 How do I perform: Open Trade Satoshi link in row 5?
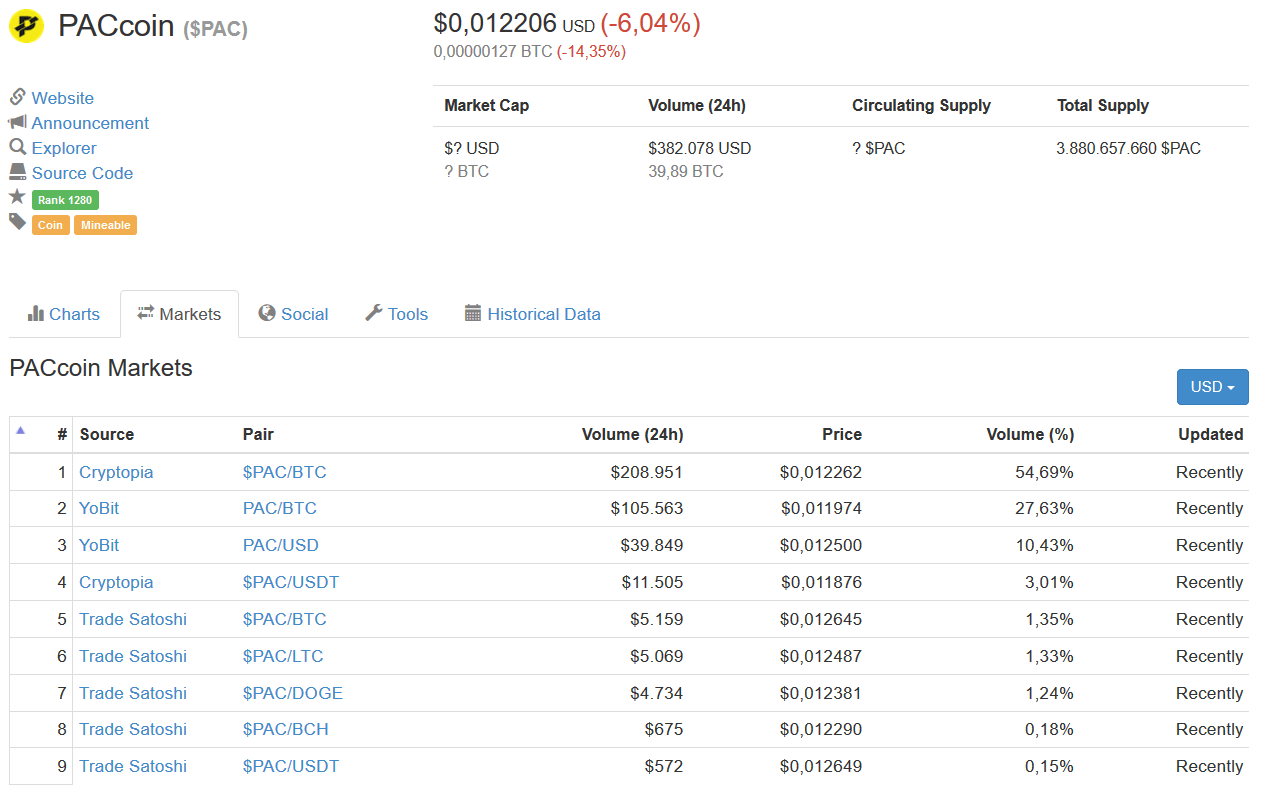point(133,619)
